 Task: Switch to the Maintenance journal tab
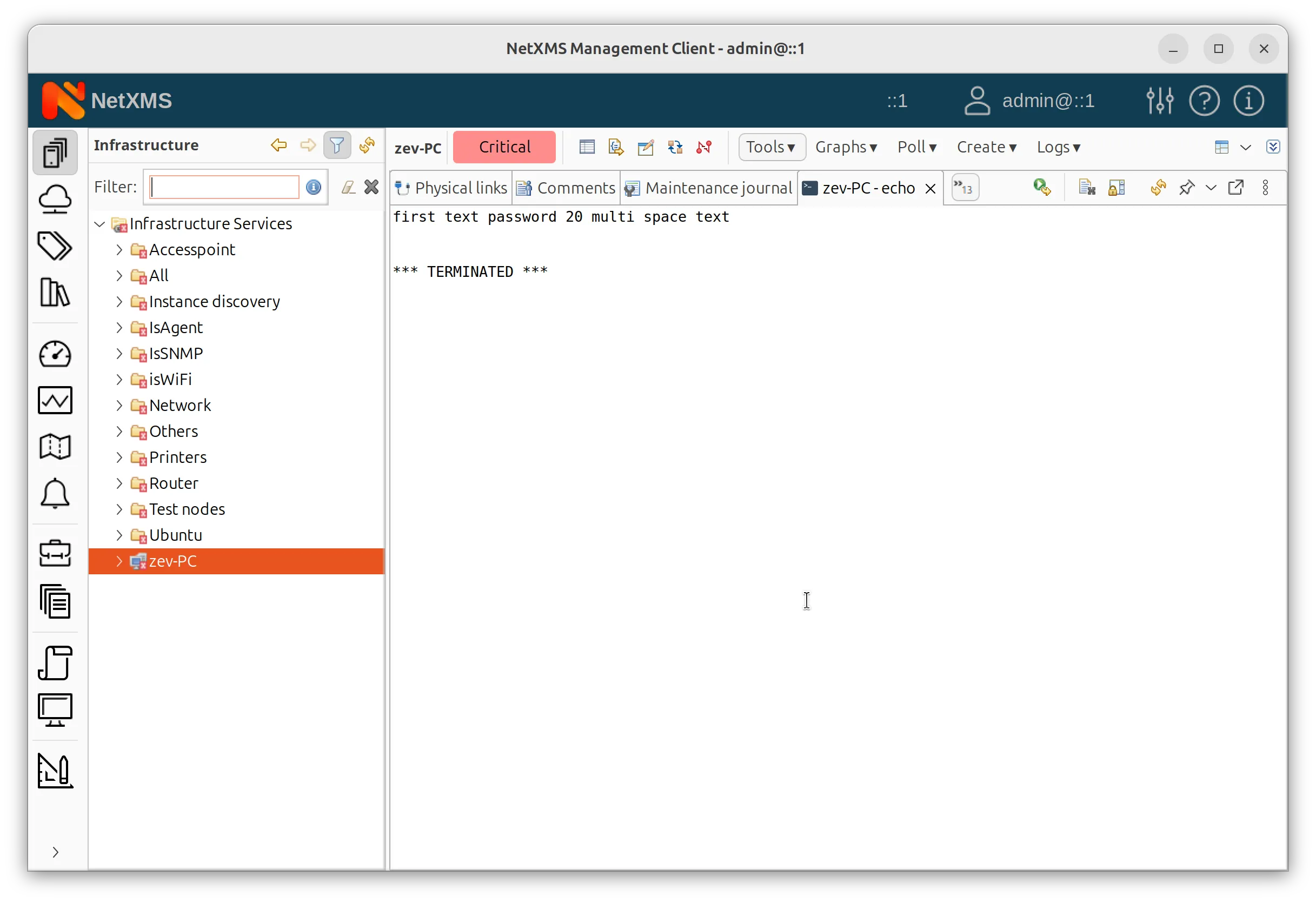[x=709, y=188]
